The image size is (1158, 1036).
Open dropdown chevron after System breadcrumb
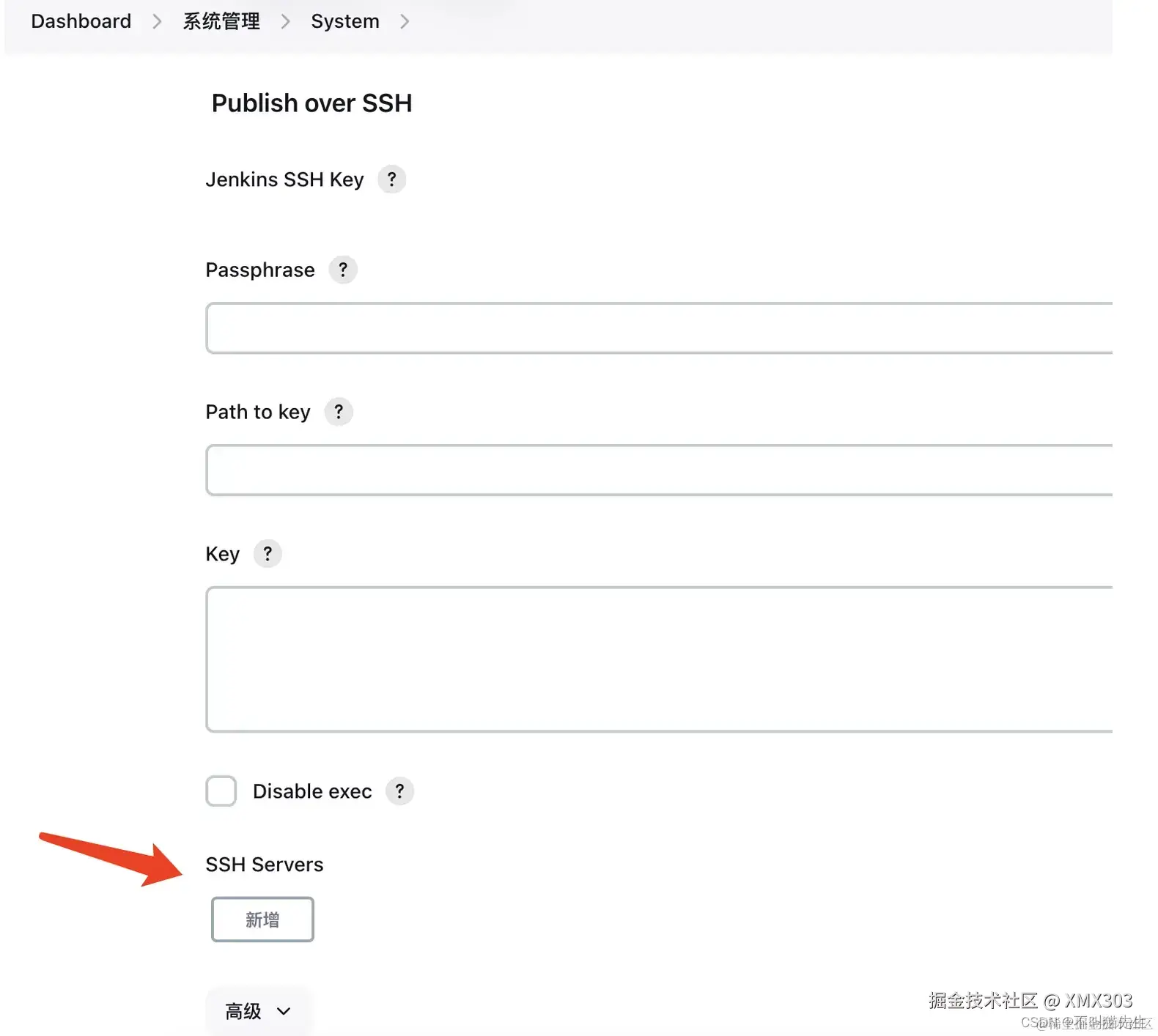pyautogui.click(x=405, y=22)
